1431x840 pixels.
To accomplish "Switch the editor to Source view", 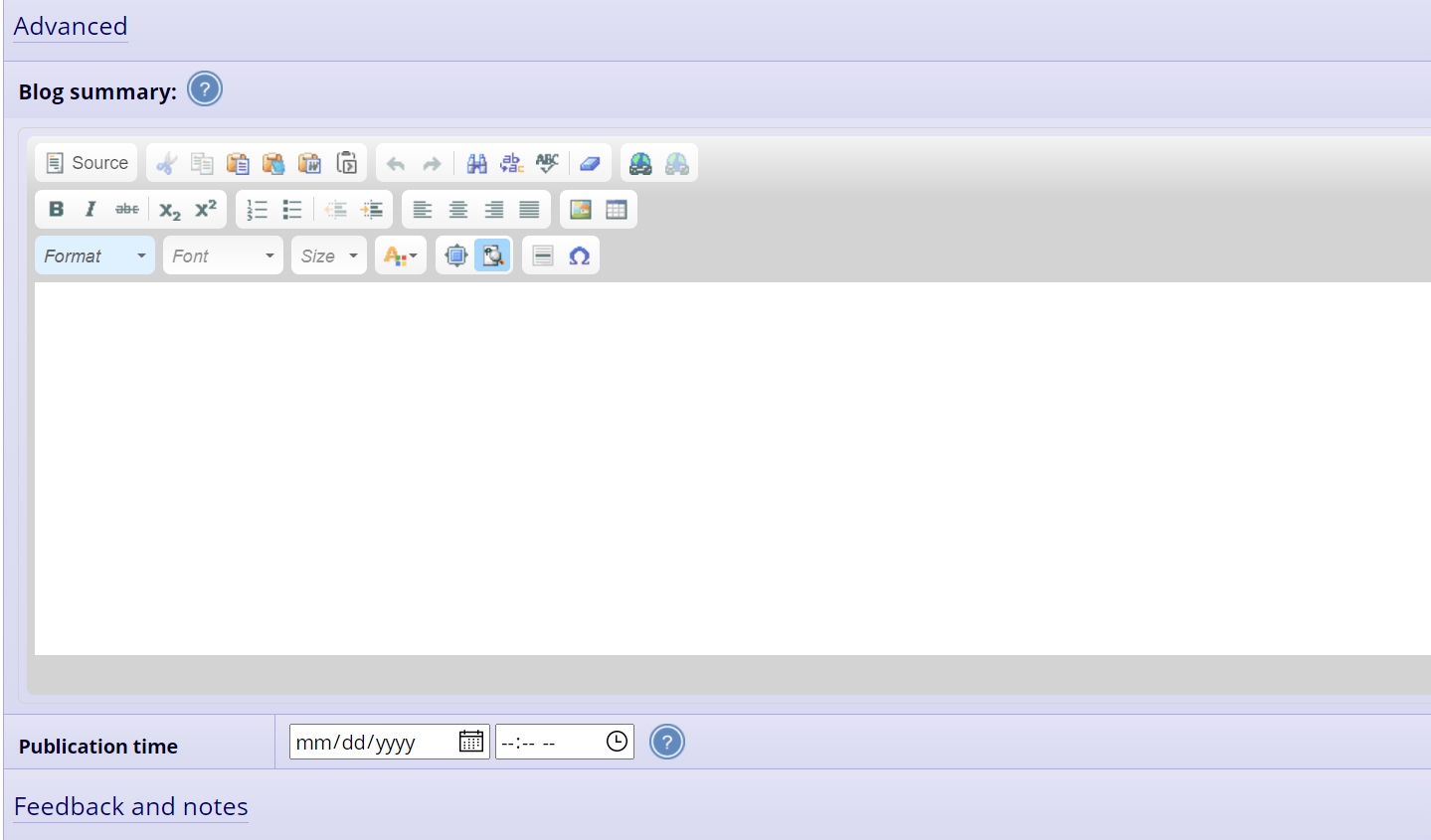I will [x=88, y=163].
